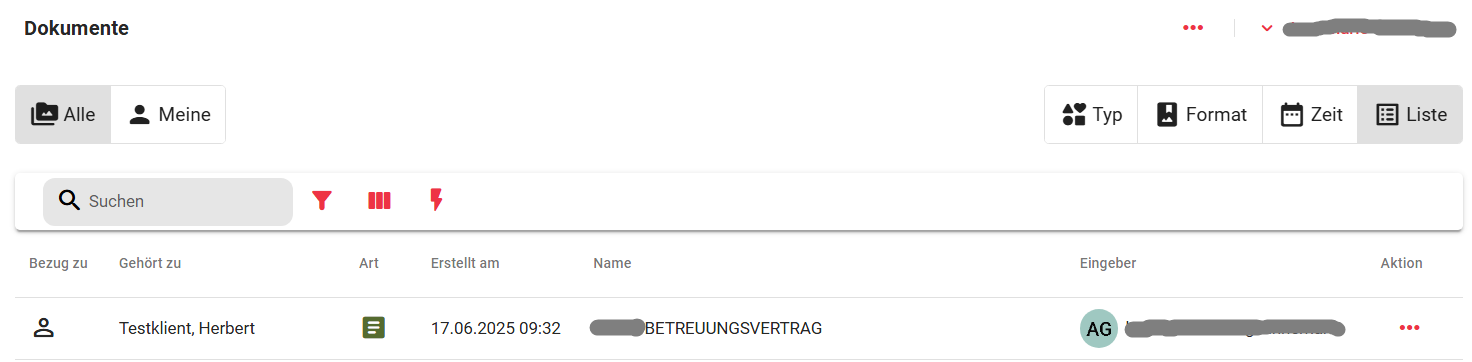Open the row's three-dot action menu

[1410, 328]
